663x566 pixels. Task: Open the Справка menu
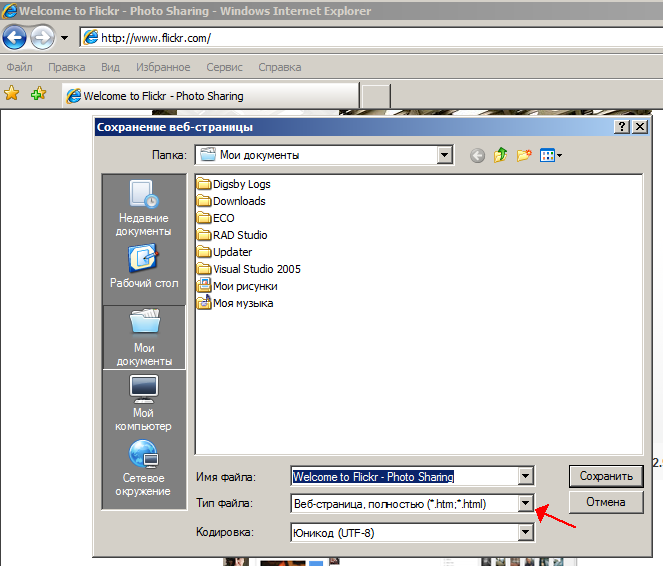279,67
